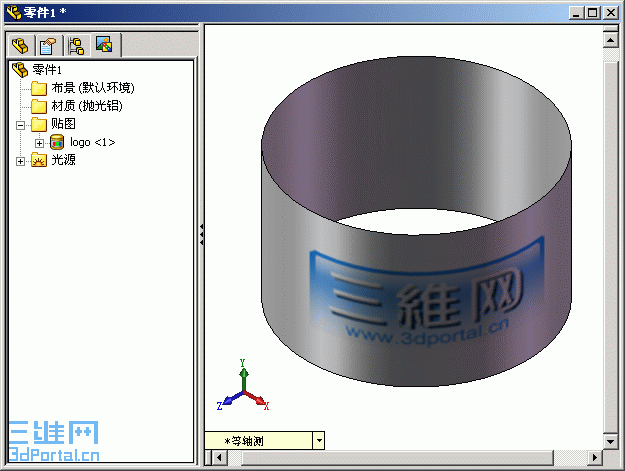Click the 材质 (抛光铝) folder icon
This screenshot has width=625, height=471.
39,106
